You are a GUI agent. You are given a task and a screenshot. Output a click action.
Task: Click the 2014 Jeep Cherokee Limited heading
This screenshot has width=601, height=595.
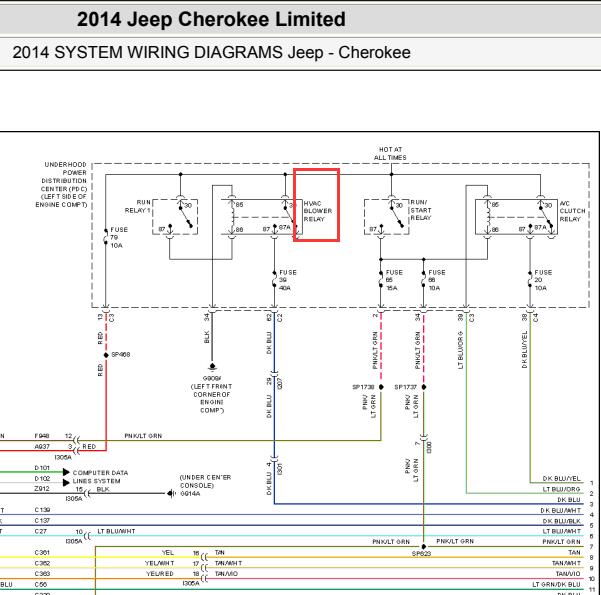[211, 19]
